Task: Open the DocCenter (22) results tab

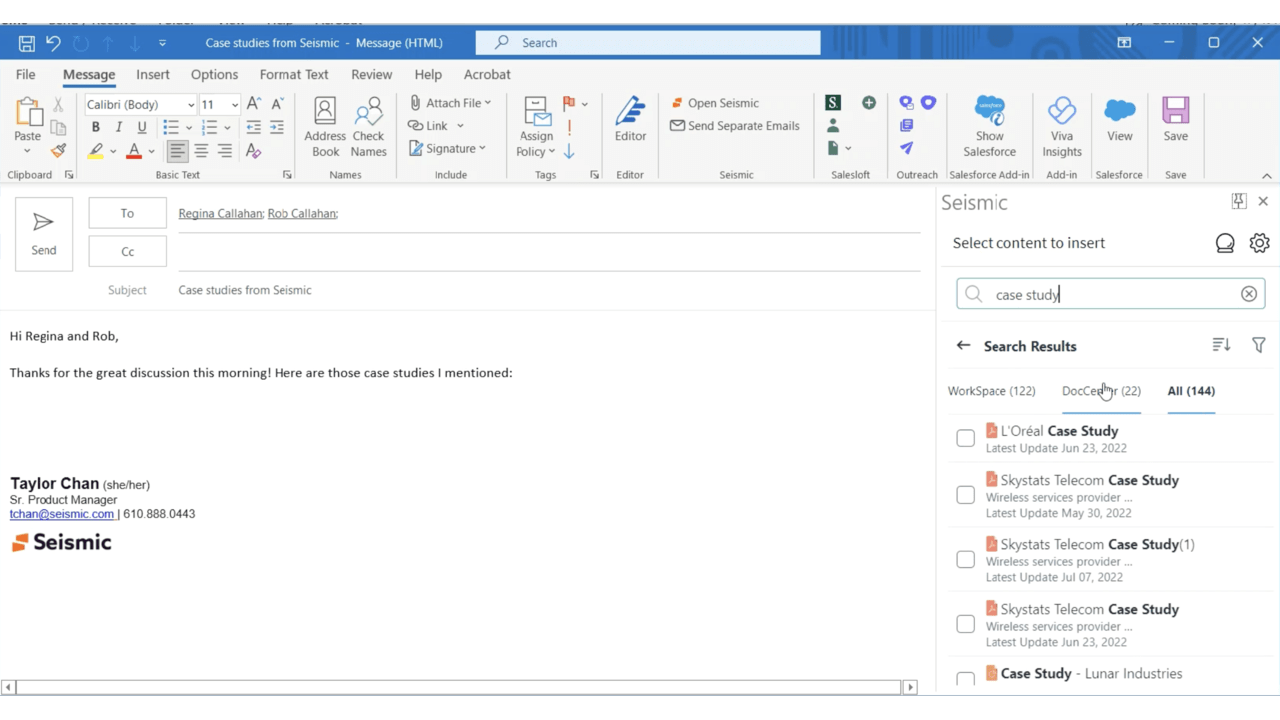Action: (x=1101, y=391)
